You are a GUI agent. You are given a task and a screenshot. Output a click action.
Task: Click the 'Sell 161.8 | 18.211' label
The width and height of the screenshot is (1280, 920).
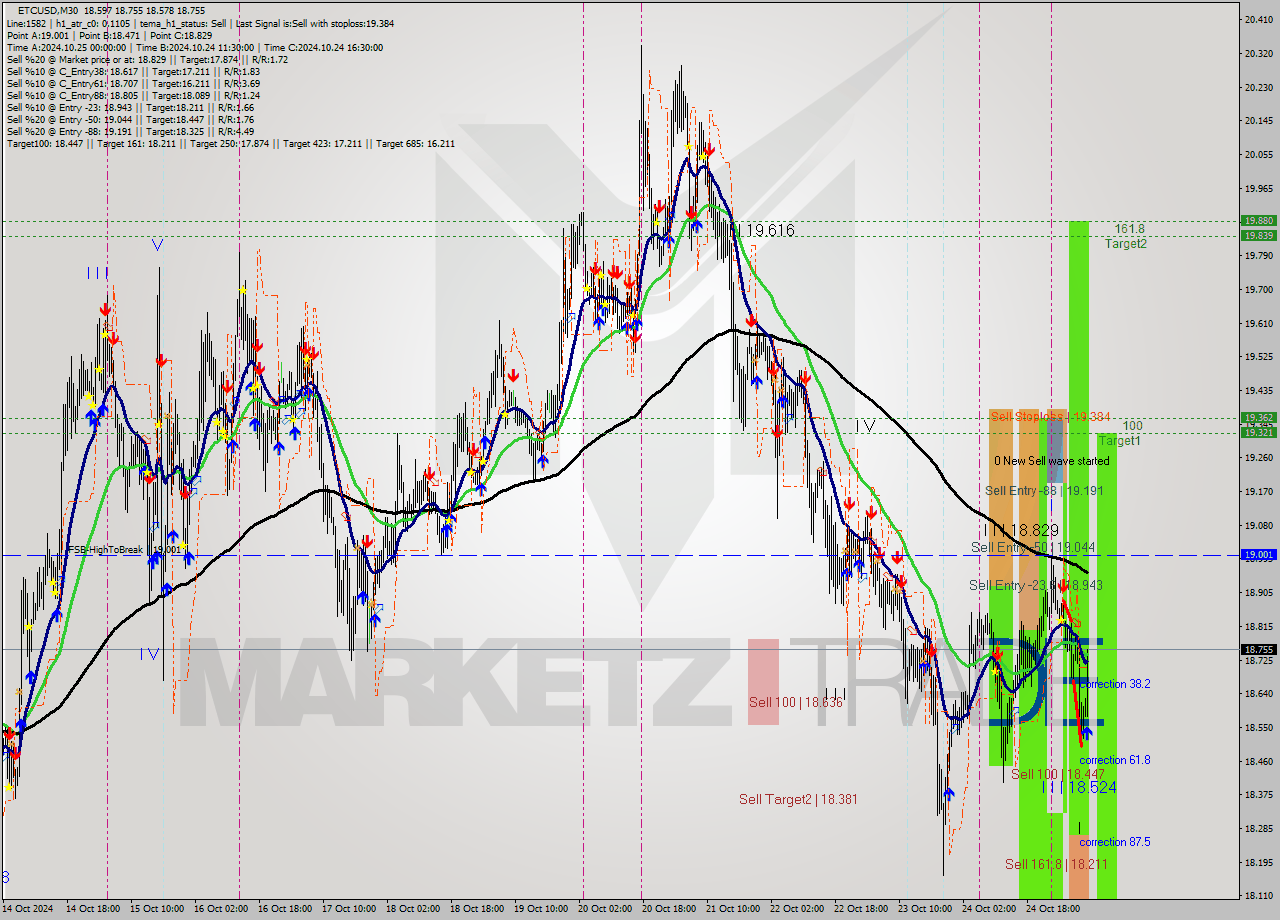[x=1056, y=864]
